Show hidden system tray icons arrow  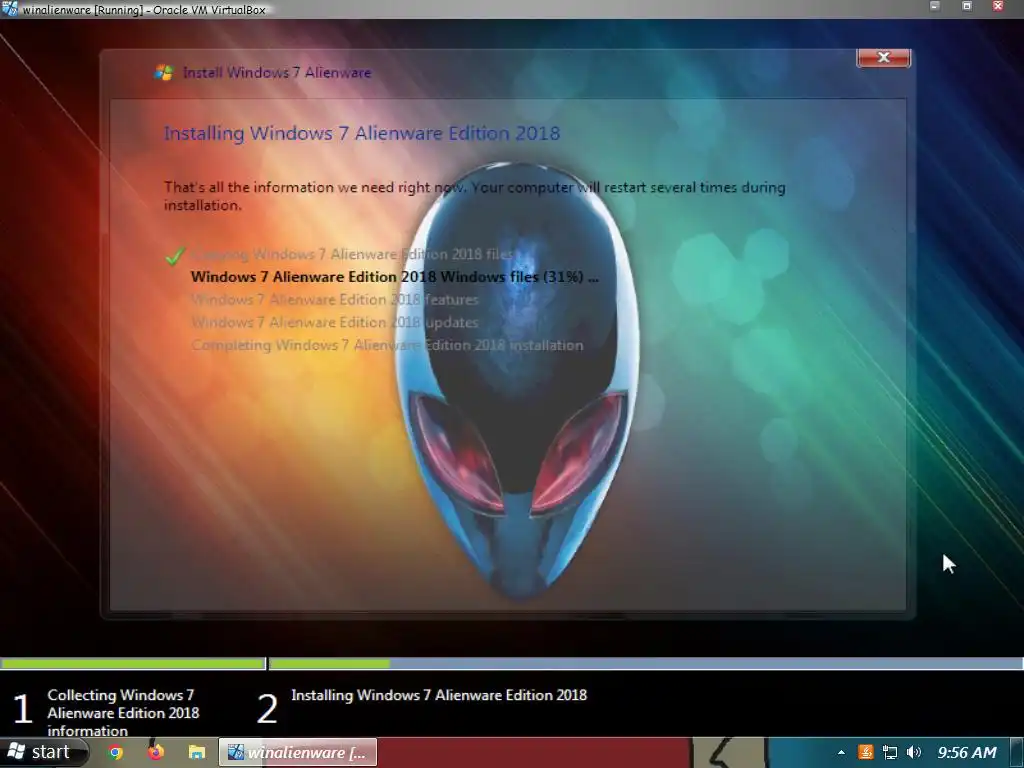tap(841, 752)
